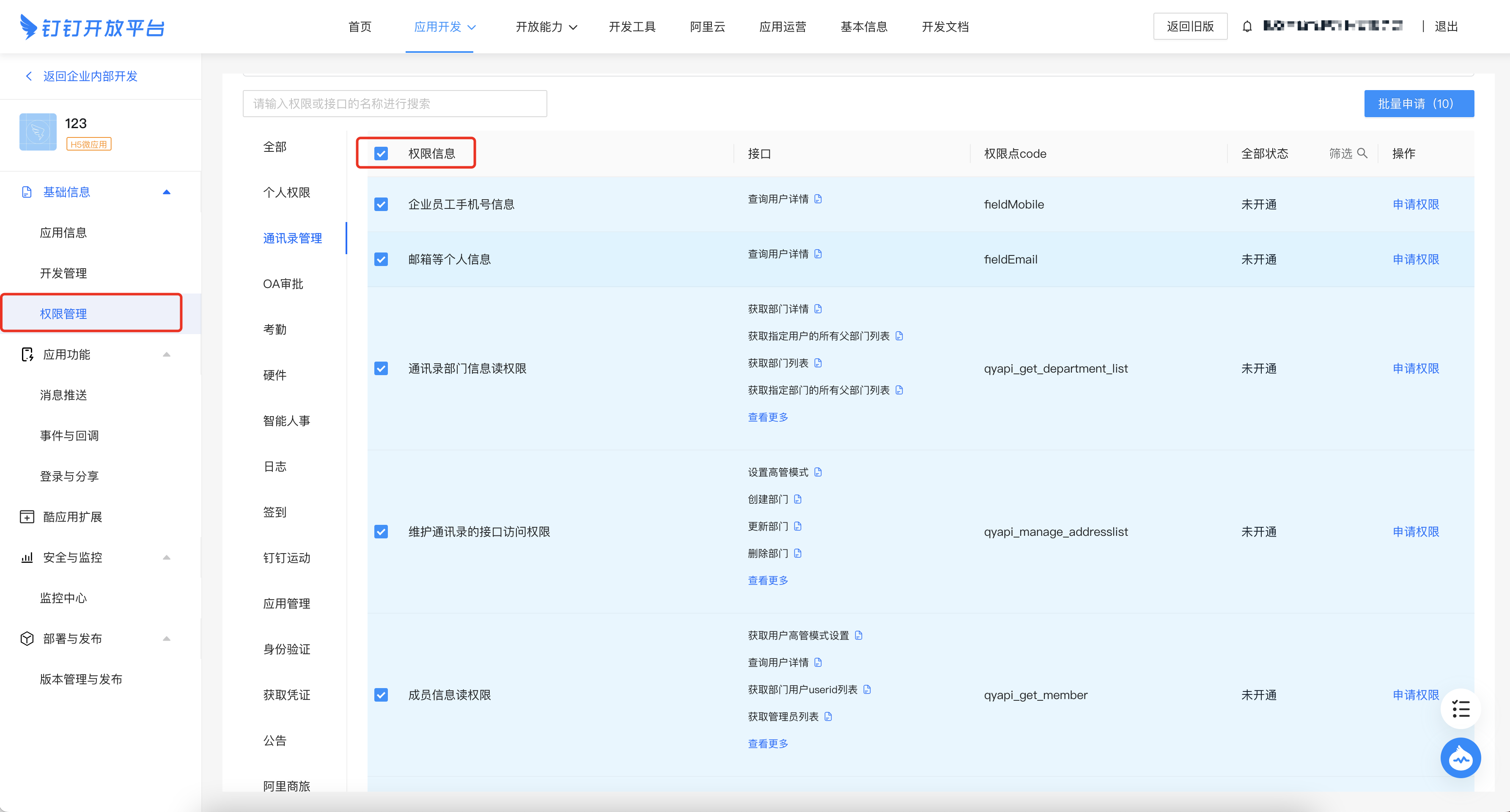Click the 筛选 search magnifier icon
This screenshot has width=1510, height=812.
pyautogui.click(x=1362, y=153)
